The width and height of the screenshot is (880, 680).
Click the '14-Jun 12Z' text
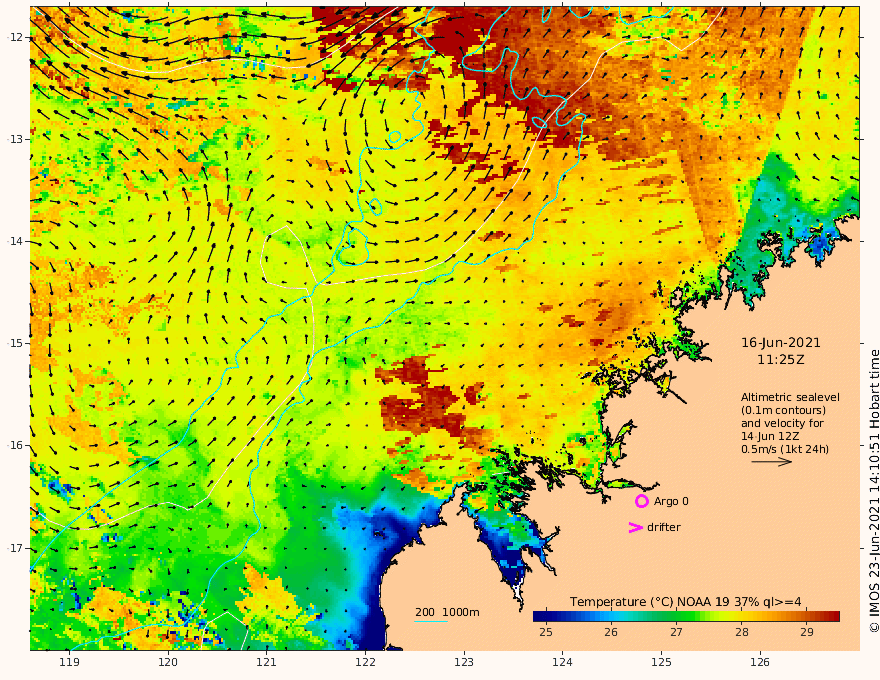(770, 436)
